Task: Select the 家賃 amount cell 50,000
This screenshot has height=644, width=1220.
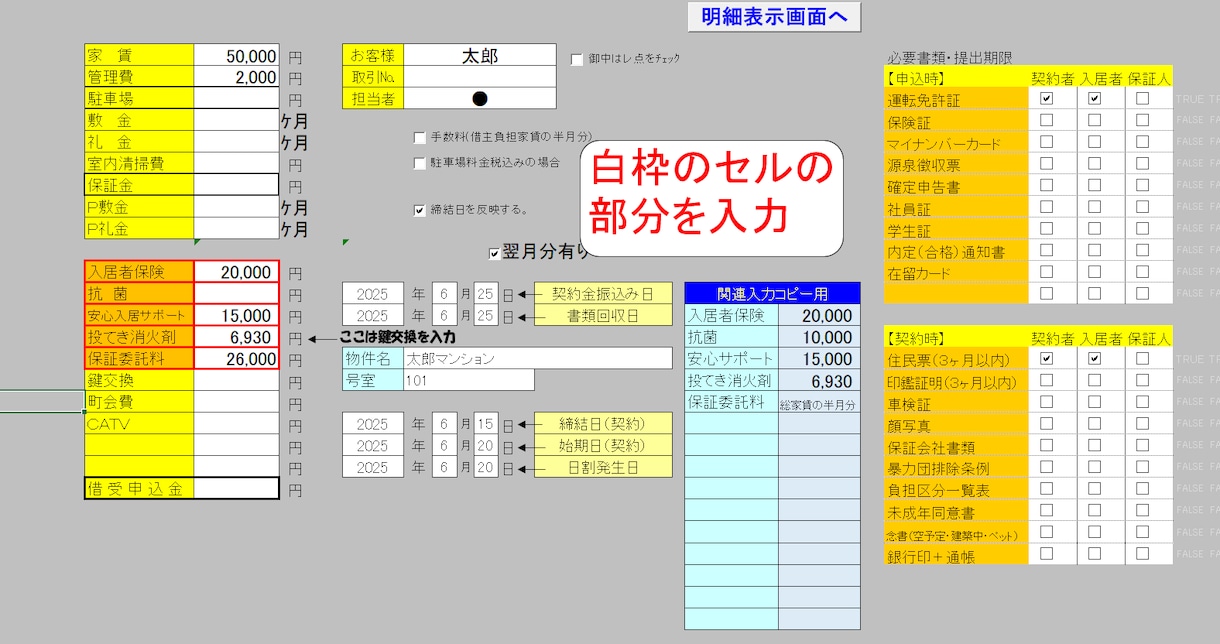Action: 237,56
